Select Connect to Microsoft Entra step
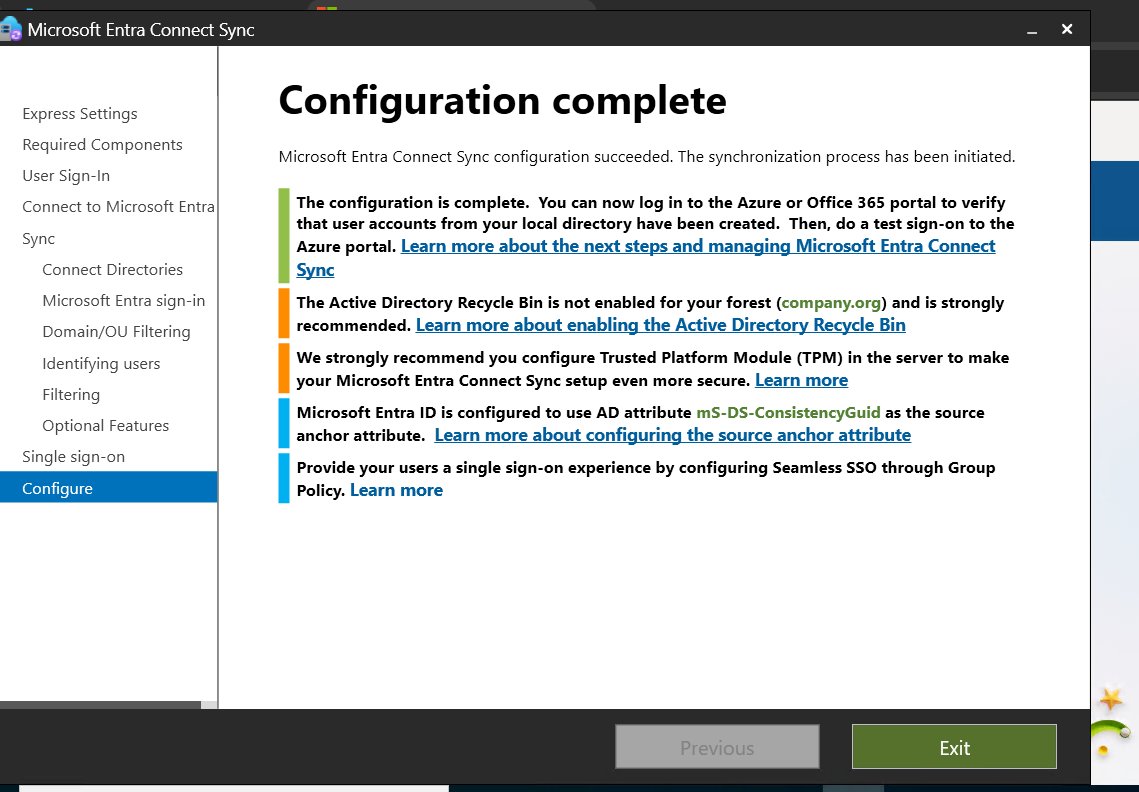This screenshot has height=792, width=1139. click(118, 207)
